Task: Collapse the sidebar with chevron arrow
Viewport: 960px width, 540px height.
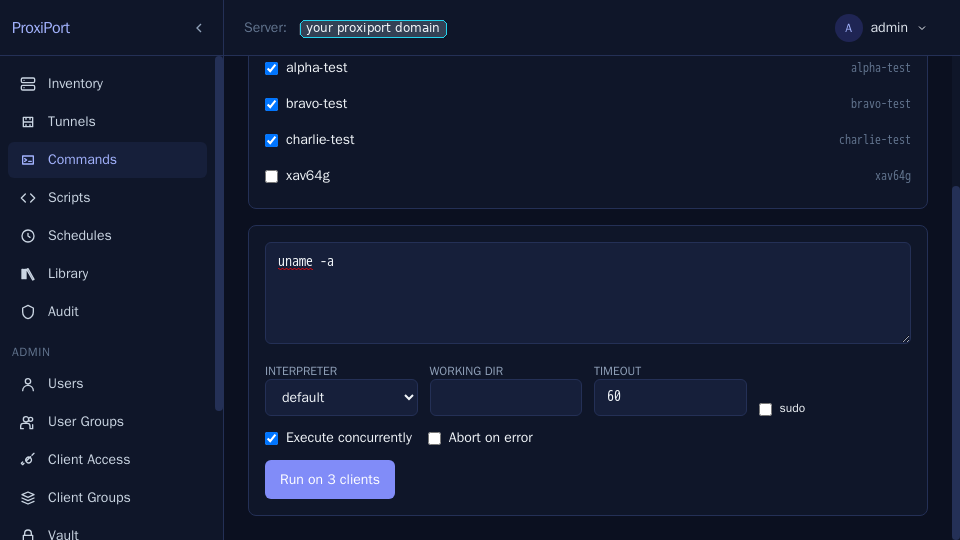Action: tap(199, 28)
